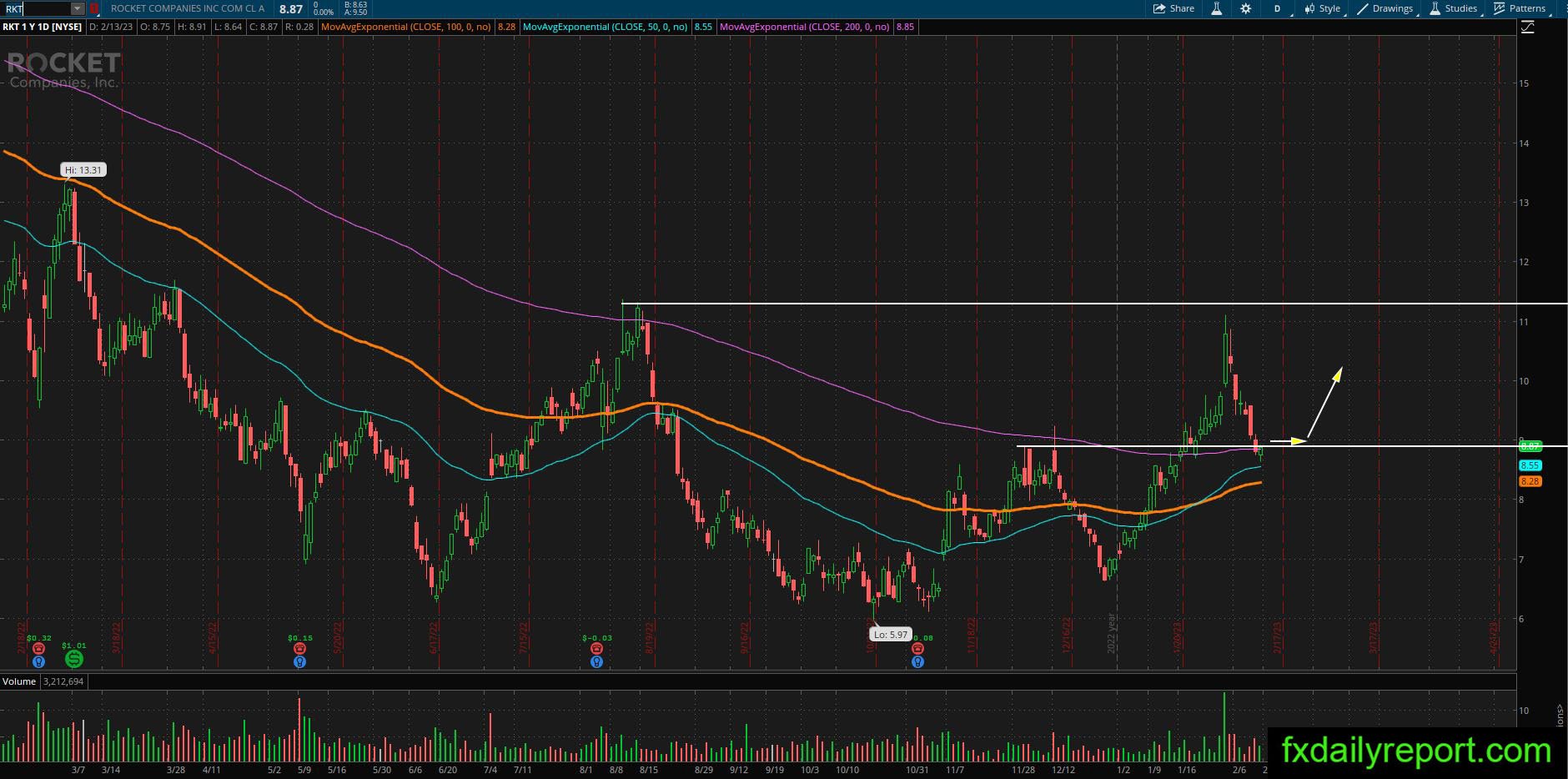This screenshot has width=1568, height=779.
Task: Click the lightbulb icon under 0.08 earnings
Action: tap(917, 661)
